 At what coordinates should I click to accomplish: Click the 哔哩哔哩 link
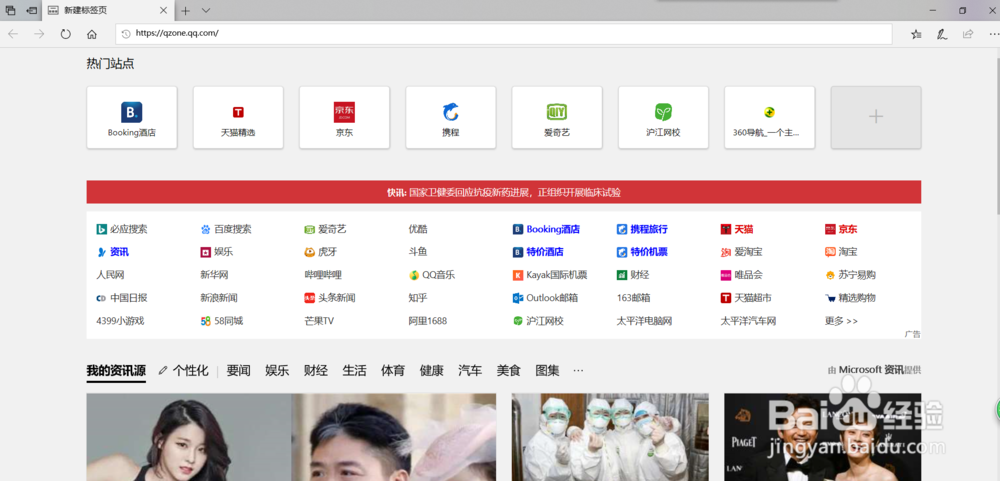[323, 275]
